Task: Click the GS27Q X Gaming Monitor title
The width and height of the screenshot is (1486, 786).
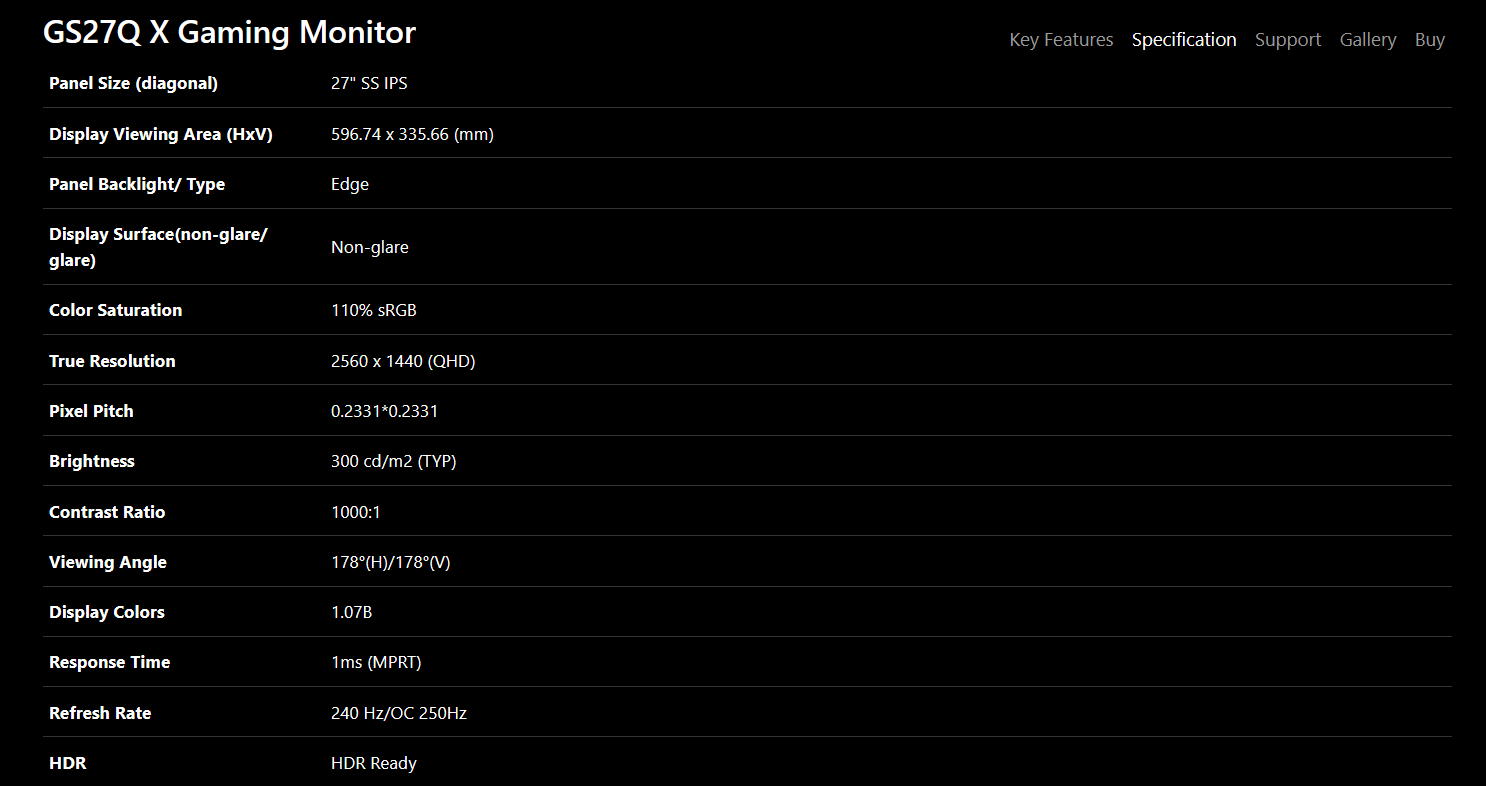Action: pos(229,33)
